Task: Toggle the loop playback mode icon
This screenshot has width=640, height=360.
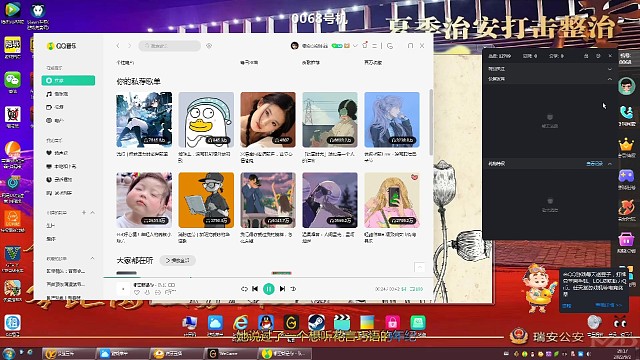Action: pos(244,289)
